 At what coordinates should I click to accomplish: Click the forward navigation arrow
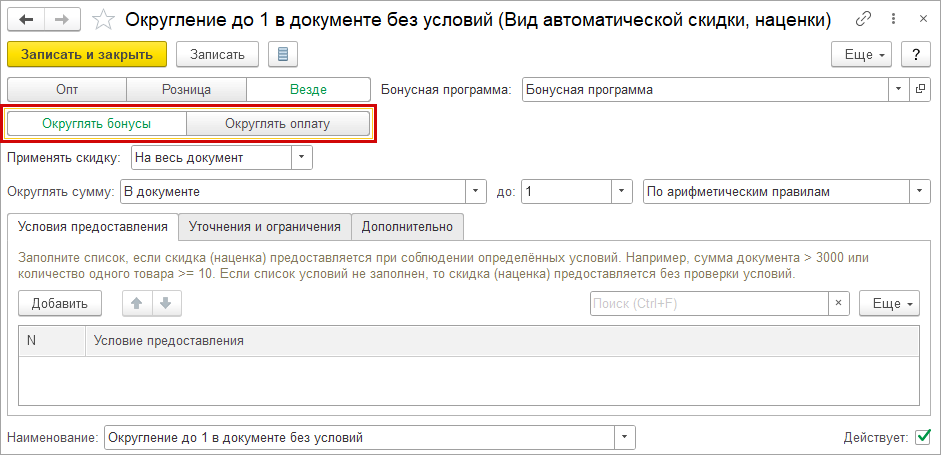[x=61, y=19]
